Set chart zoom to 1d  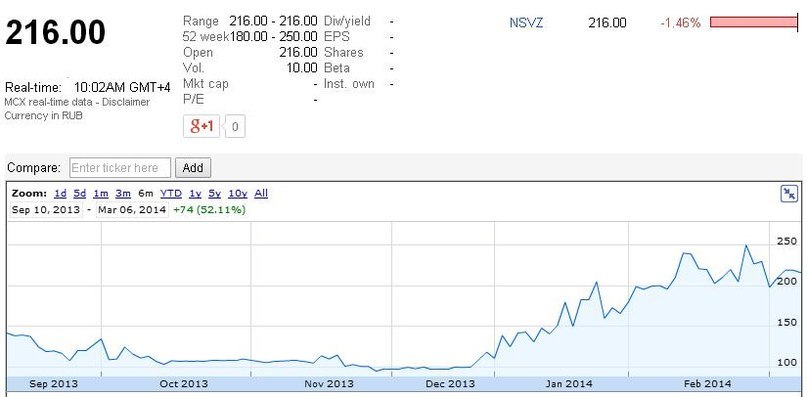click(60, 194)
